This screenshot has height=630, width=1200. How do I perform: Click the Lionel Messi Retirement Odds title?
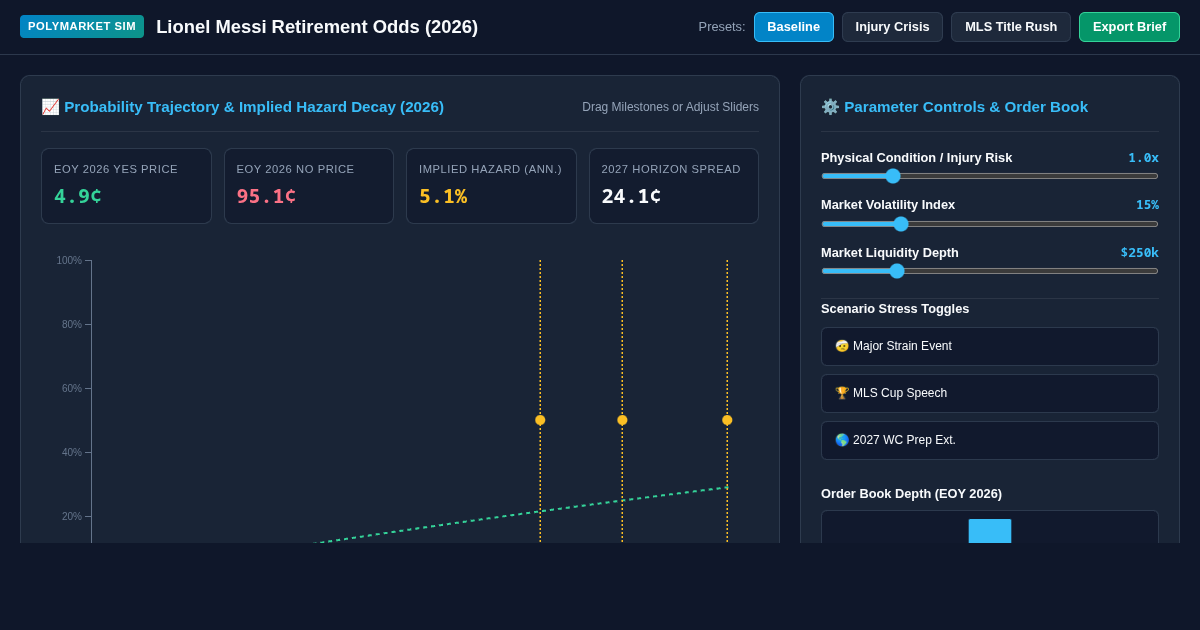pos(317,27)
